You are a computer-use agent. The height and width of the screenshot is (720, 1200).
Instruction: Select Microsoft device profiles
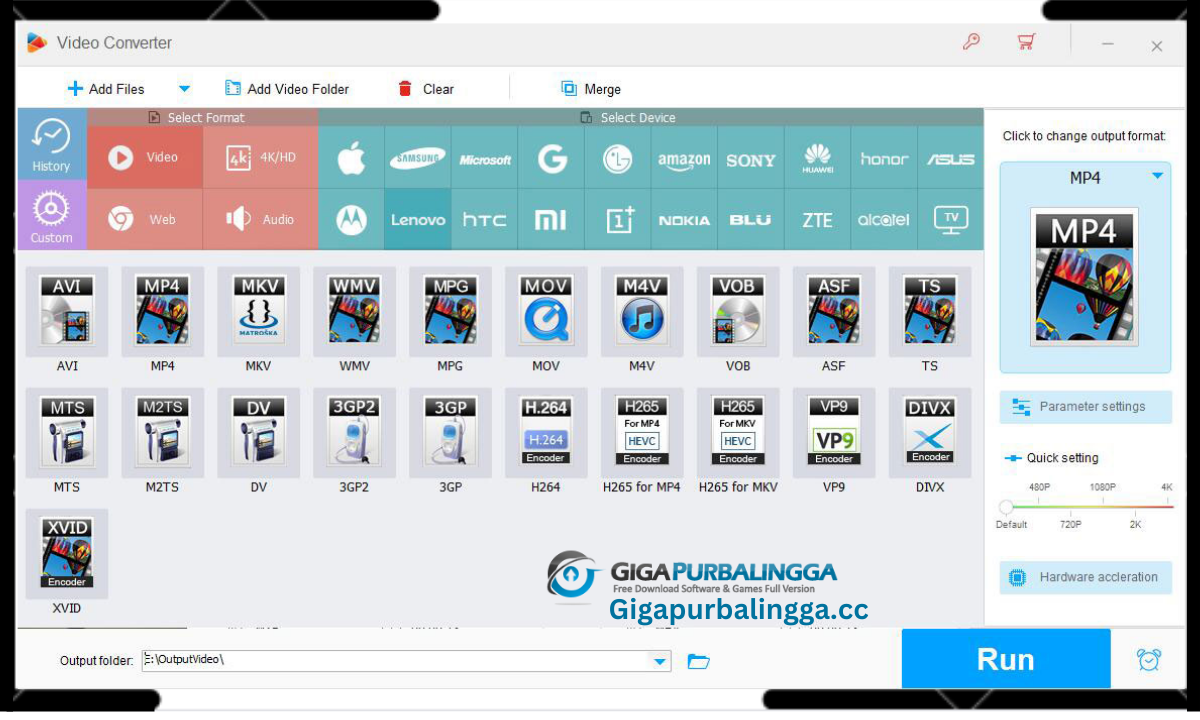point(485,158)
